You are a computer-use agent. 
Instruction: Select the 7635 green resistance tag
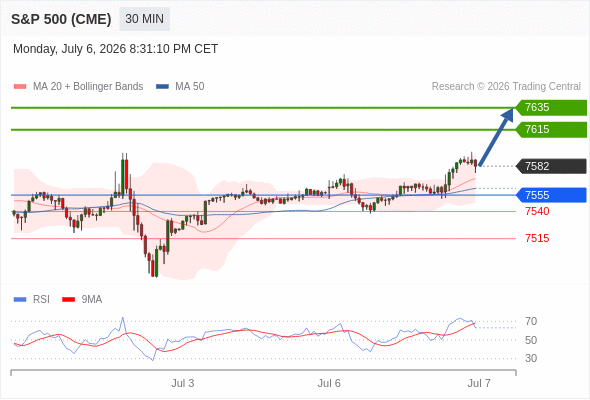[551, 108]
